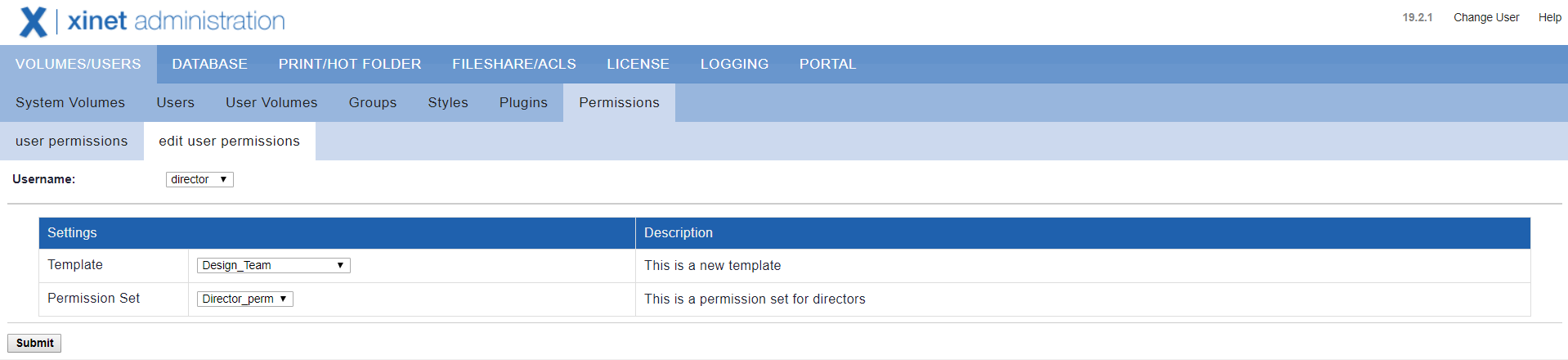This screenshot has height=360, width=1568.
Task: Open the Styles sub-tab
Action: pyautogui.click(x=448, y=102)
